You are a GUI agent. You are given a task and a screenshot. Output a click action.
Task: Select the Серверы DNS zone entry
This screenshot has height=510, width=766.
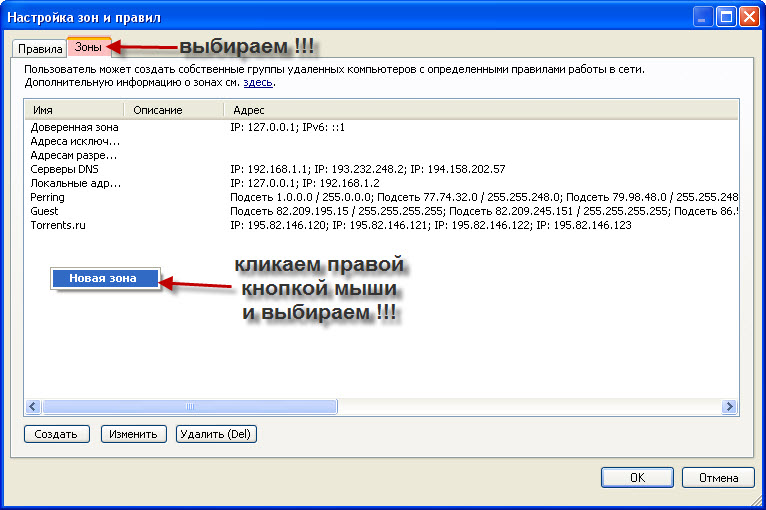tap(67, 170)
